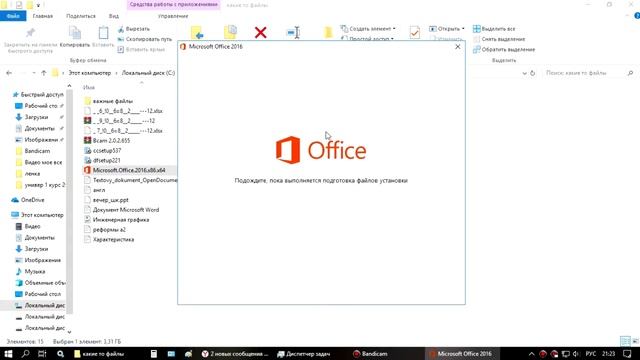640x360 pixels.
Task: Click Этот компьютер in address bar
Action: click(90, 73)
